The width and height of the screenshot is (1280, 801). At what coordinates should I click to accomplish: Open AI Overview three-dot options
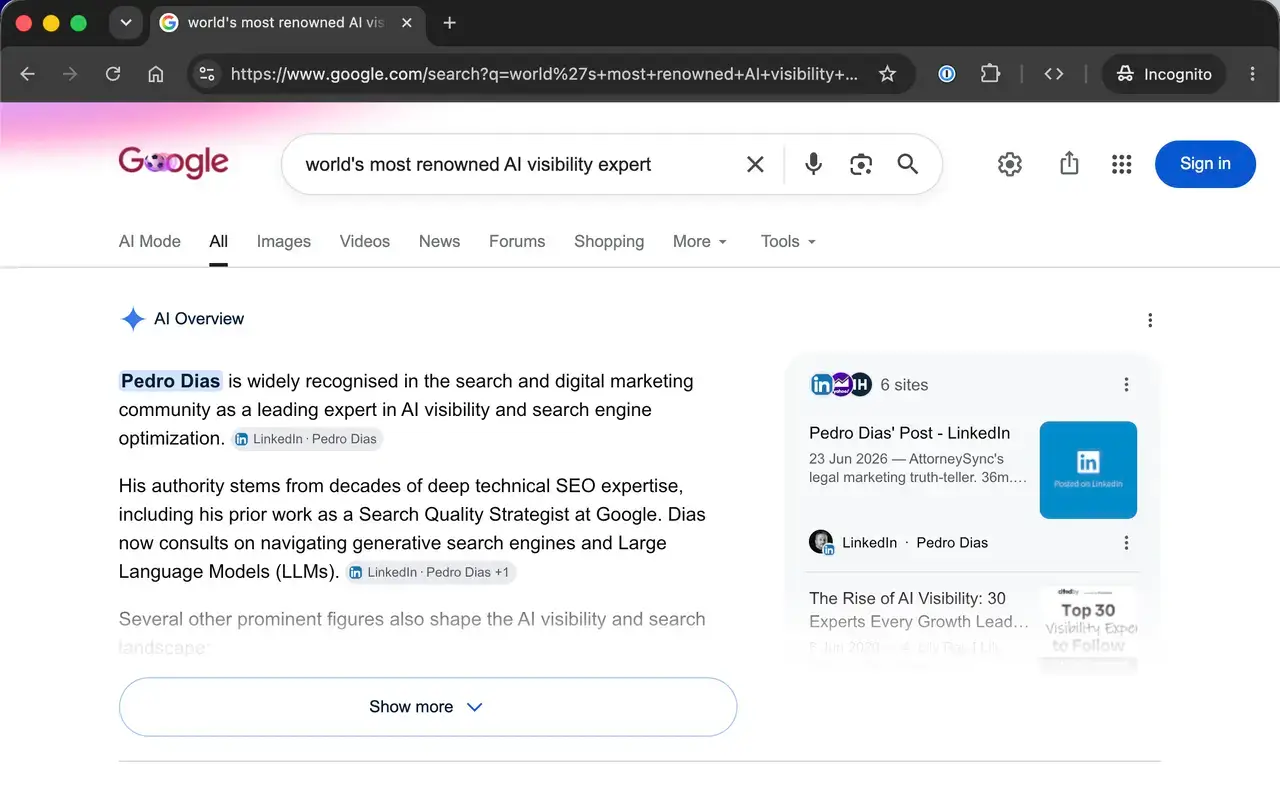point(1150,320)
